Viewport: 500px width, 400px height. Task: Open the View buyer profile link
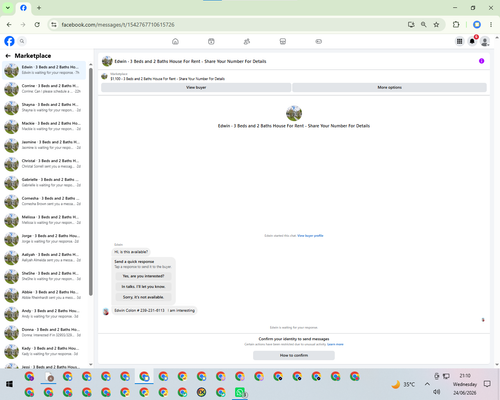point(310,236)
